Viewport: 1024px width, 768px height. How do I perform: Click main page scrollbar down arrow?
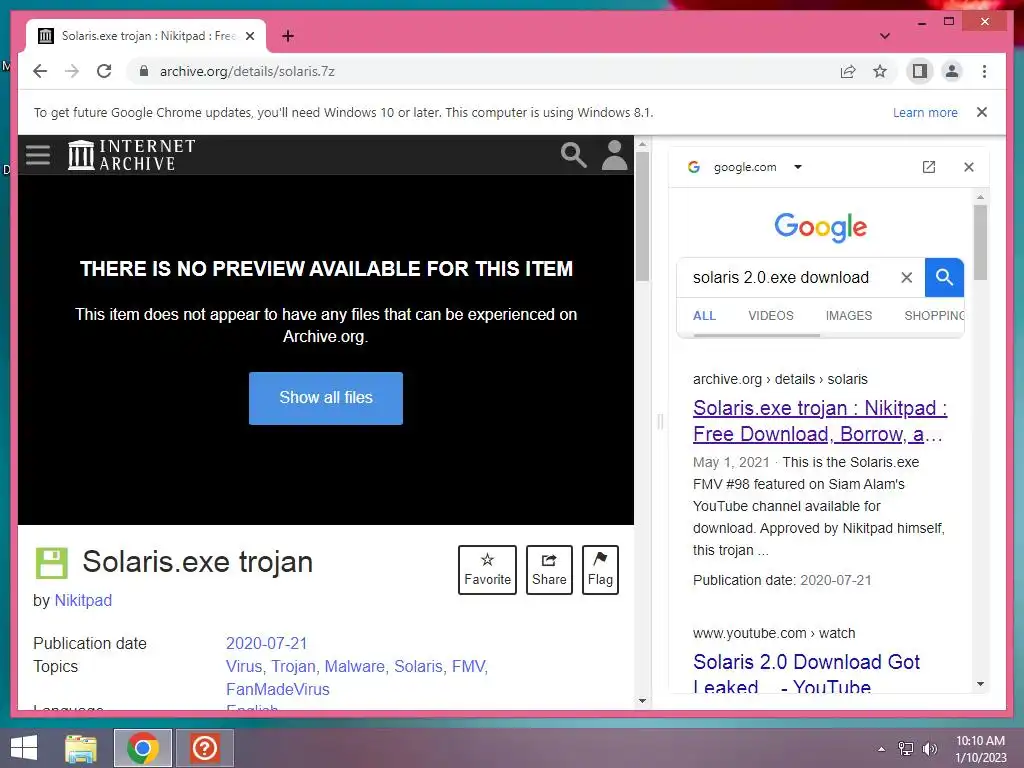click(642, 701)
